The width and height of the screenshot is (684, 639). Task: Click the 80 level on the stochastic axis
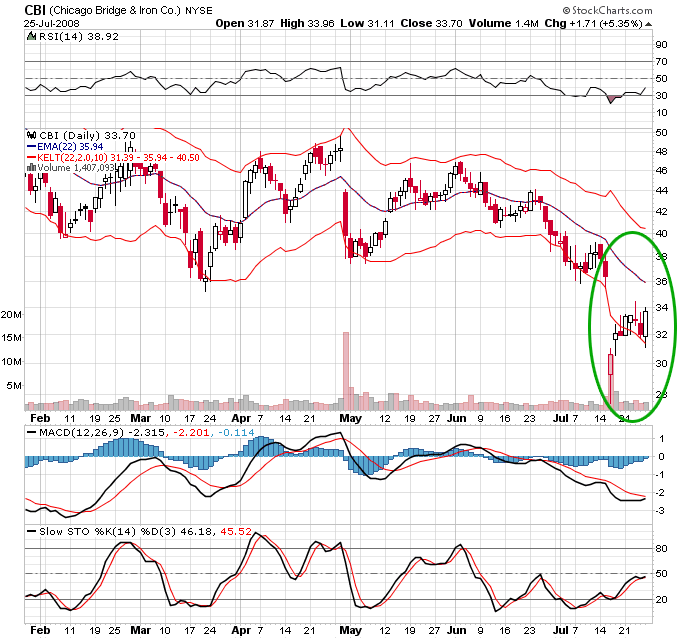662,548
